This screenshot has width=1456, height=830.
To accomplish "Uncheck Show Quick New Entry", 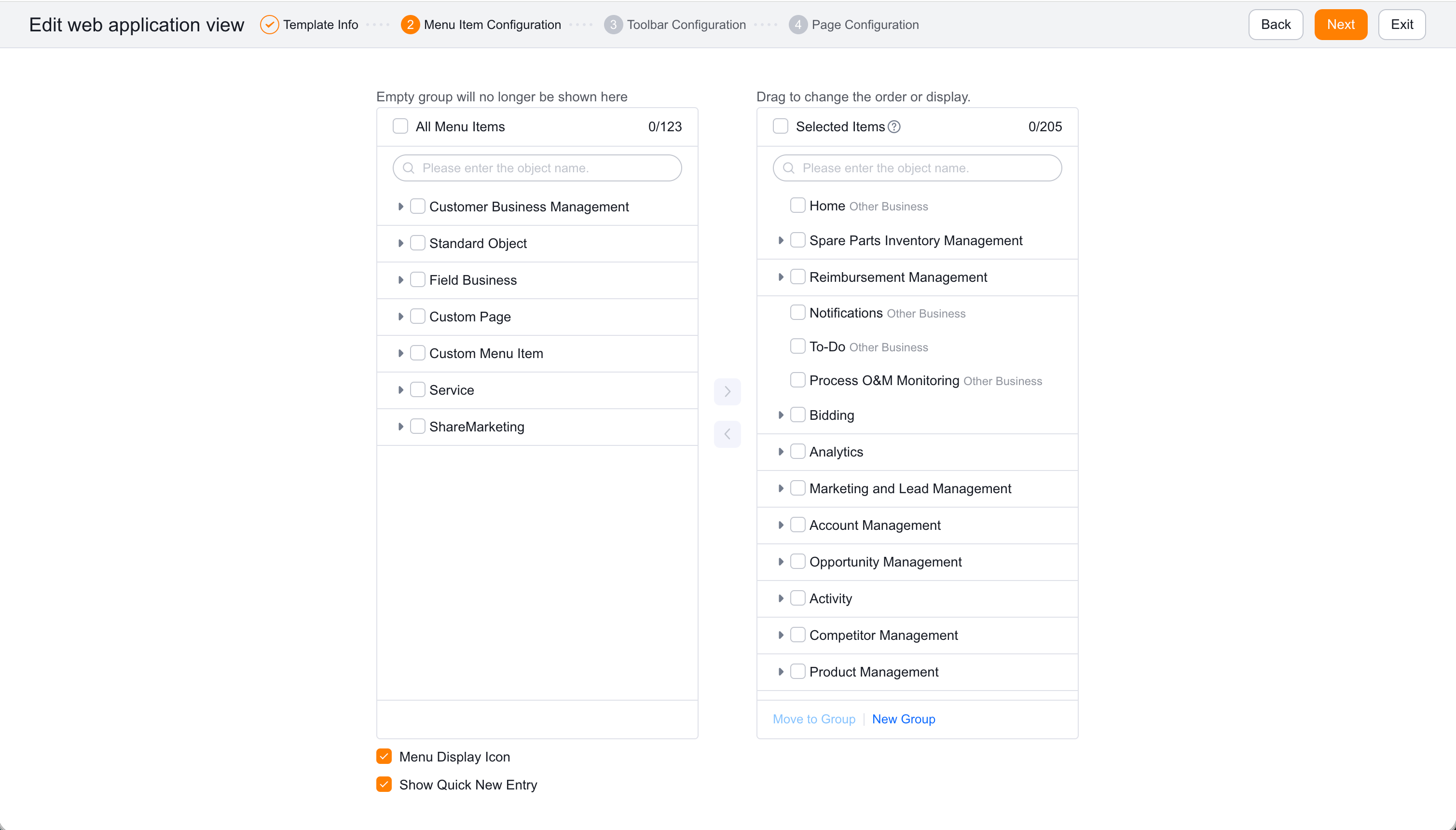I will point(384,784).
